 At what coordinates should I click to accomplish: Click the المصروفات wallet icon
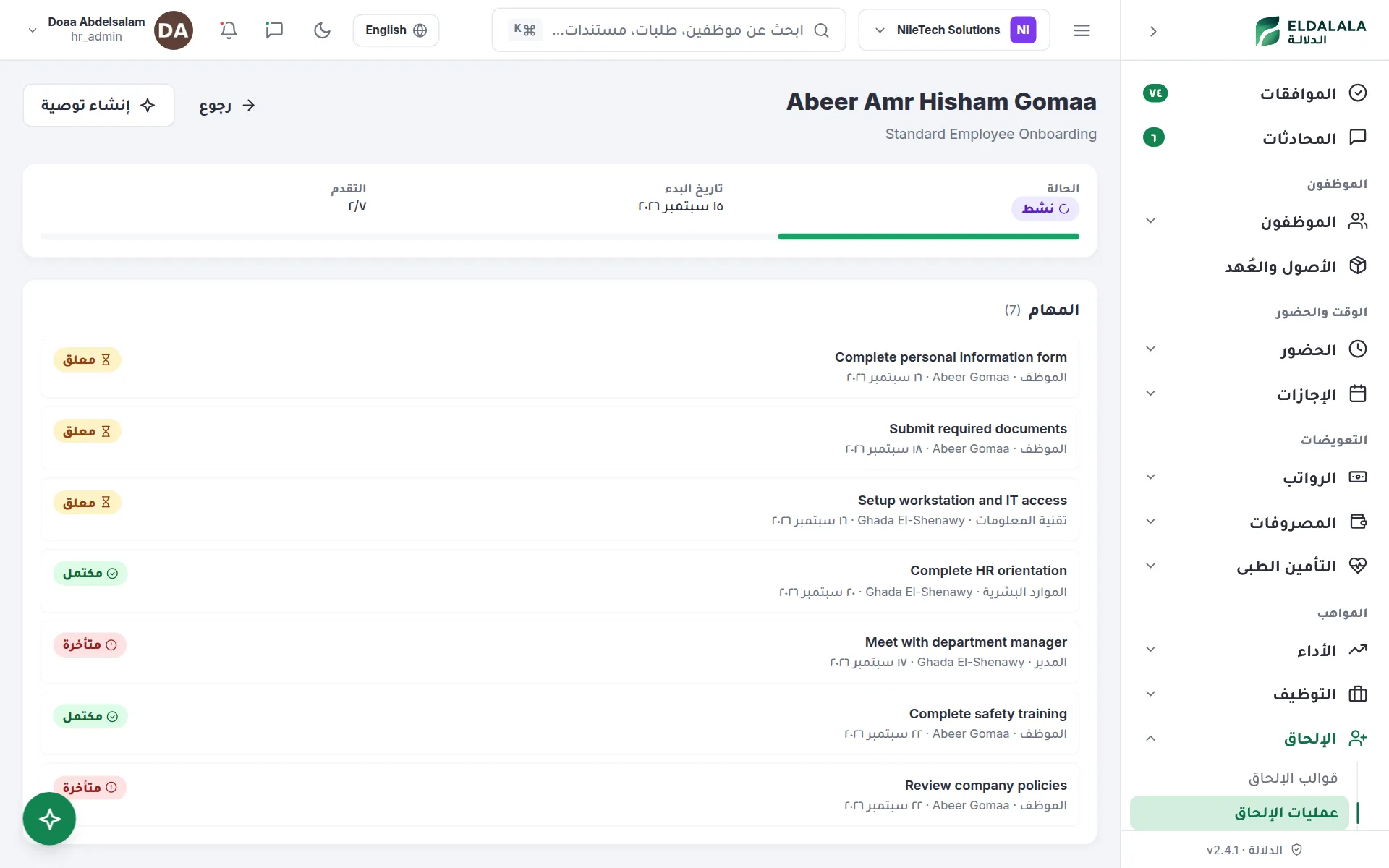[x=1358, y=522]
